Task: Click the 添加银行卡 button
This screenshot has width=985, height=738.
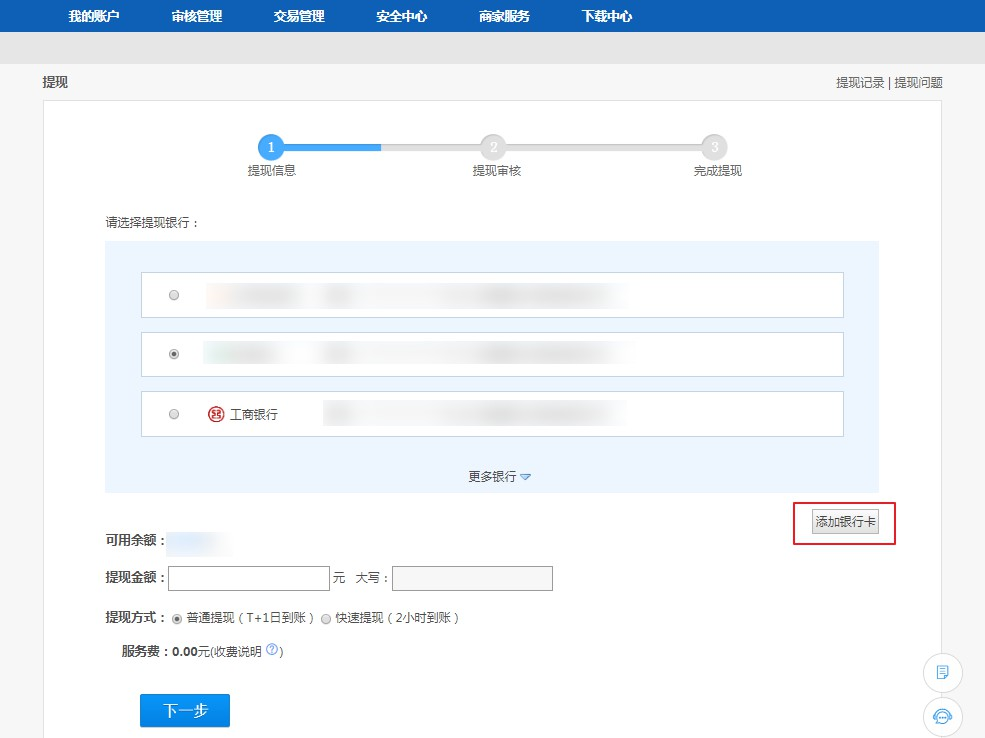Action: 845,522
